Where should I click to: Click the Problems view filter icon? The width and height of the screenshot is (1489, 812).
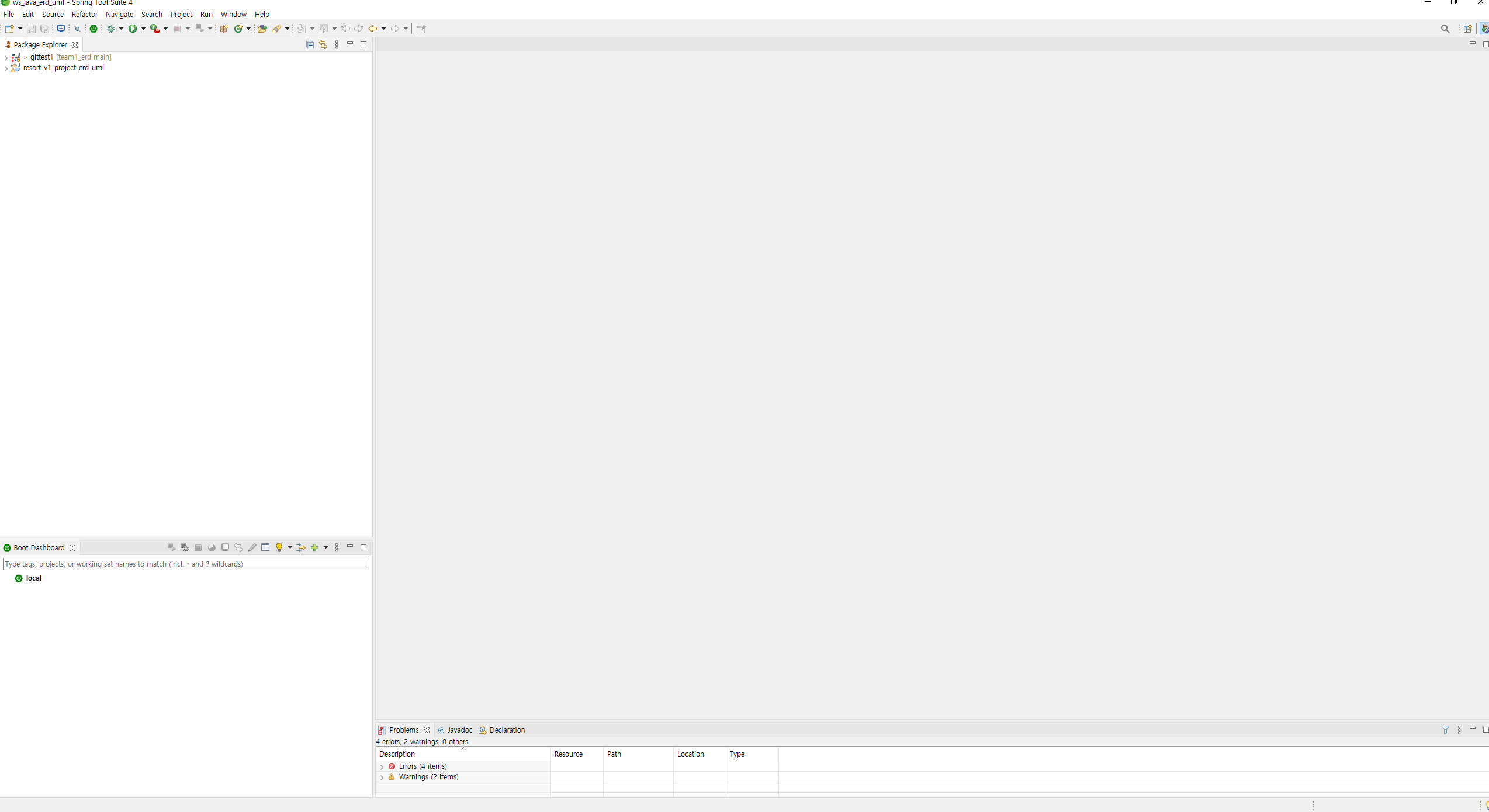[1445, 730]
